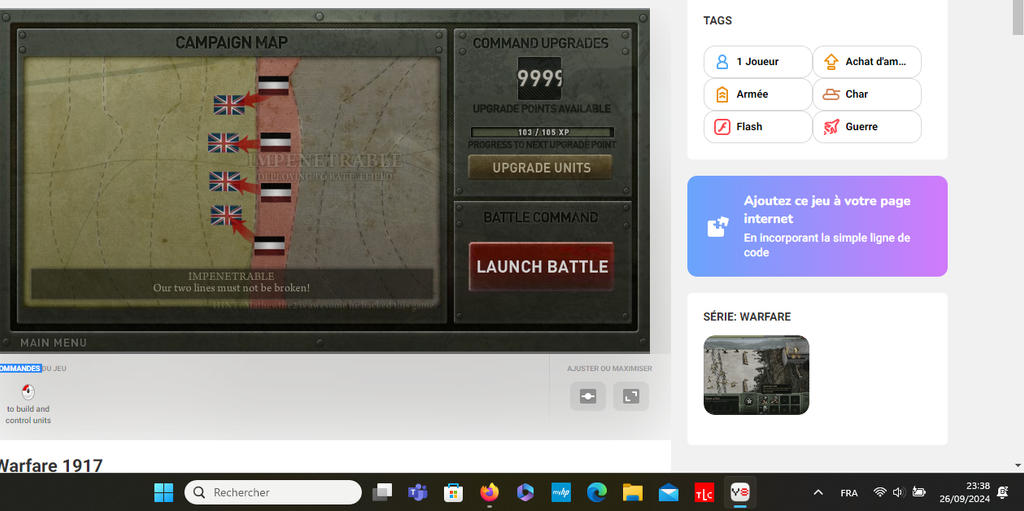The image size is (1024, 511).
Task: Return to MAIN MENU
Action: [53, 342]
